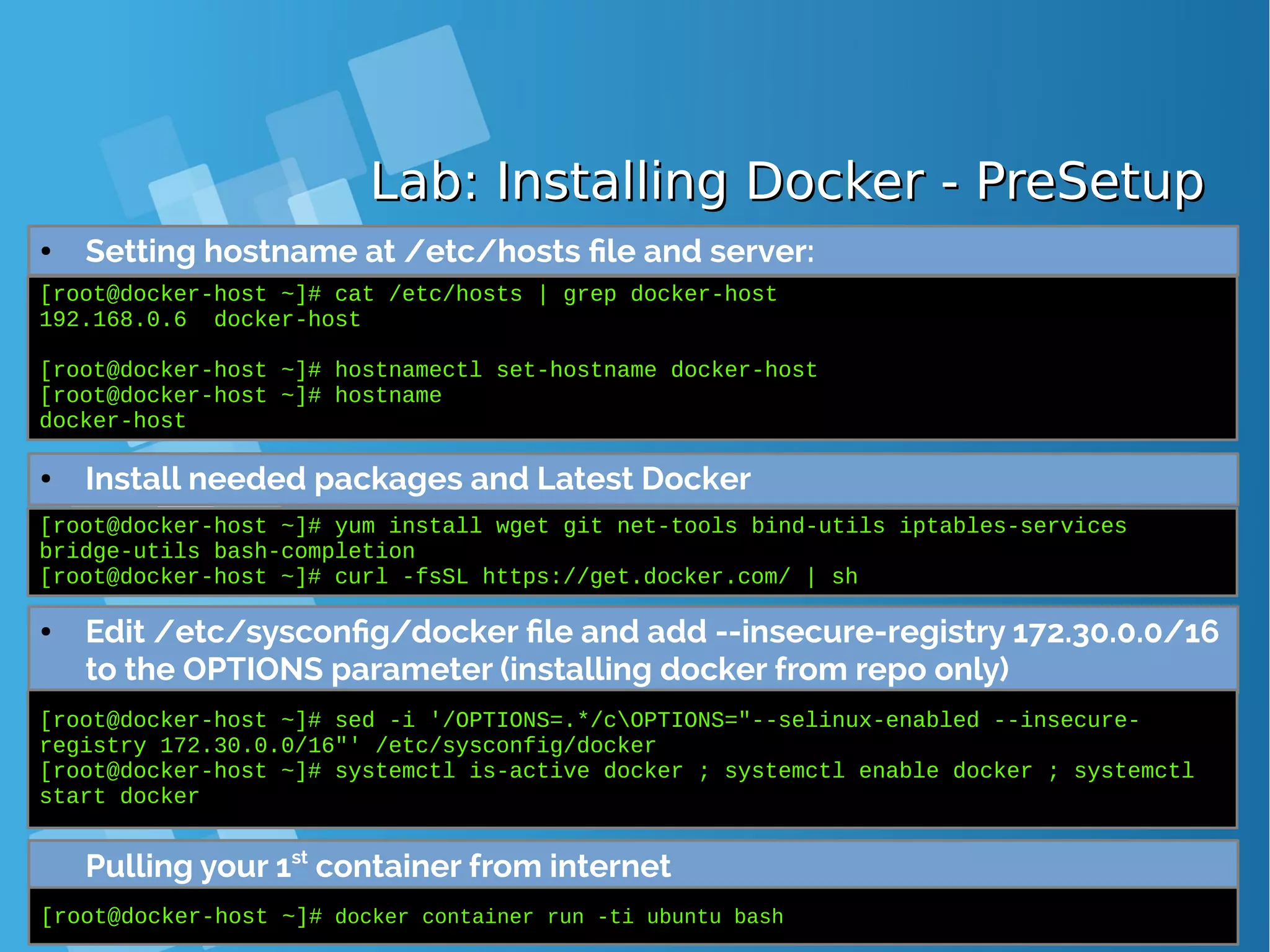The image size is (1270, 952).
Task: Click the 'yum install wget git net-tools' command line
Action: point(583,526)
